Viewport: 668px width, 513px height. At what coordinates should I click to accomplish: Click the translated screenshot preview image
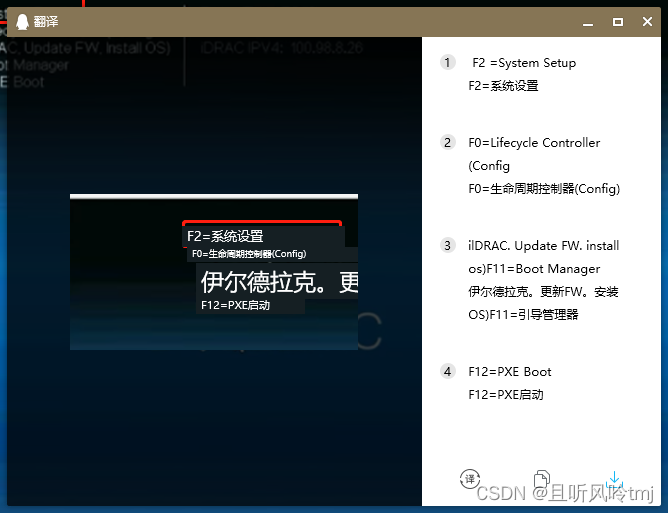point(214,272)
